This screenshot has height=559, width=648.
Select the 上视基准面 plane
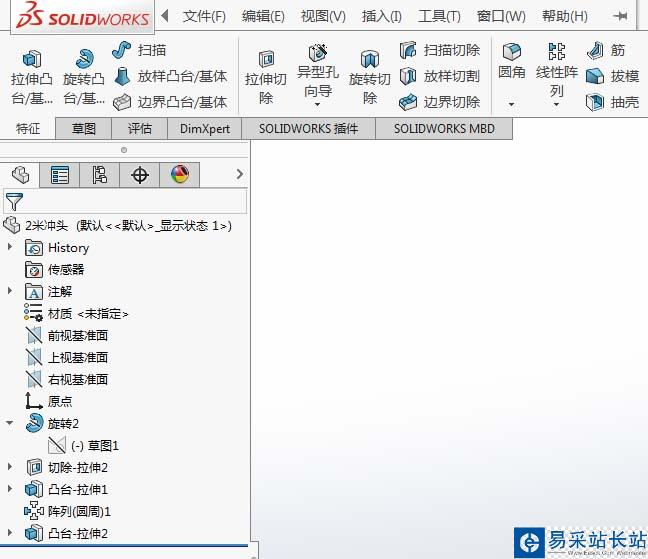pyautogui.click(x=67, y=357)
